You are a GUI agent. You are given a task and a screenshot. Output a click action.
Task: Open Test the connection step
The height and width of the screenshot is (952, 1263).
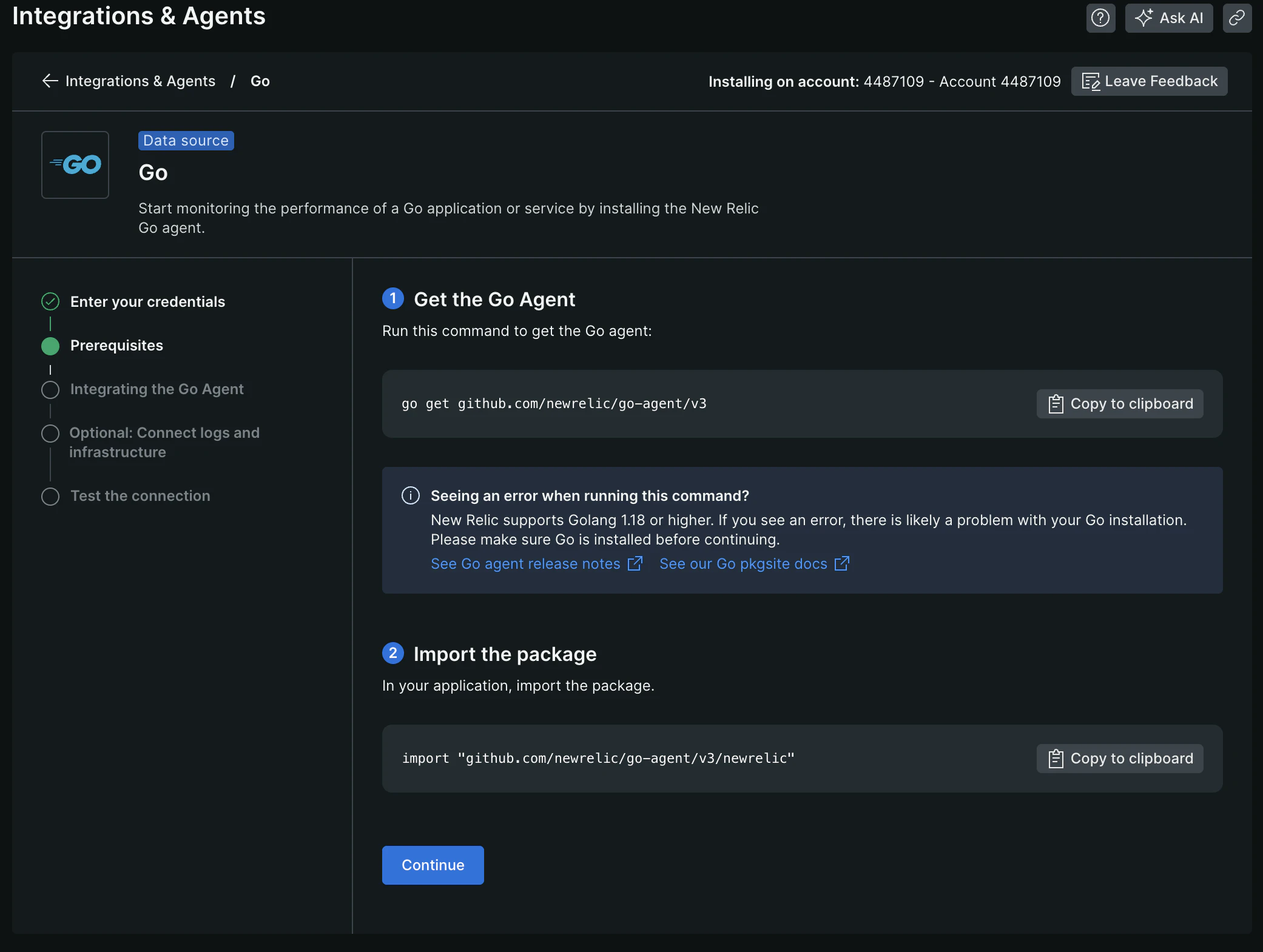point(140,496)
